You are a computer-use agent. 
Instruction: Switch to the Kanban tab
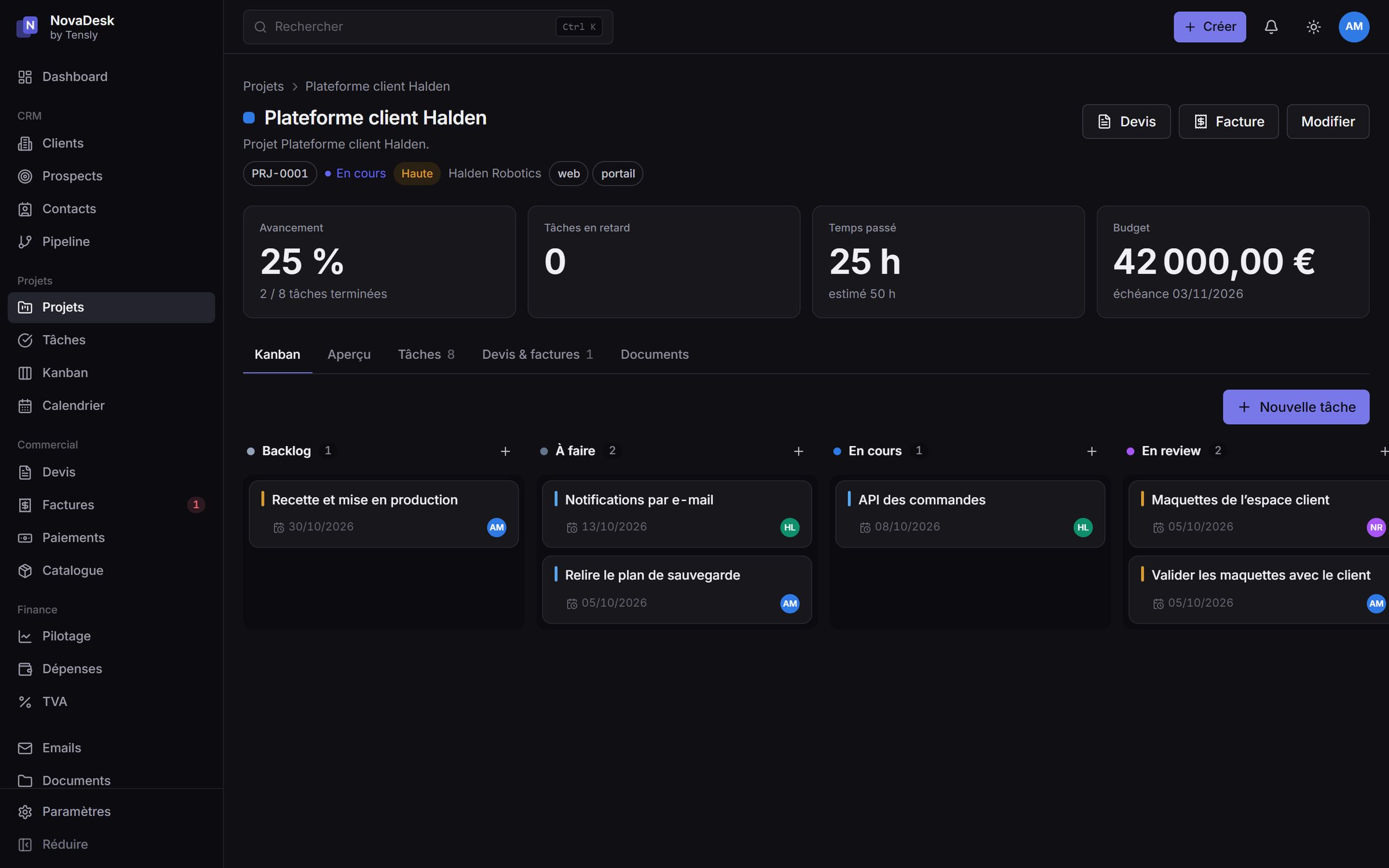click(x=277, y=355)
